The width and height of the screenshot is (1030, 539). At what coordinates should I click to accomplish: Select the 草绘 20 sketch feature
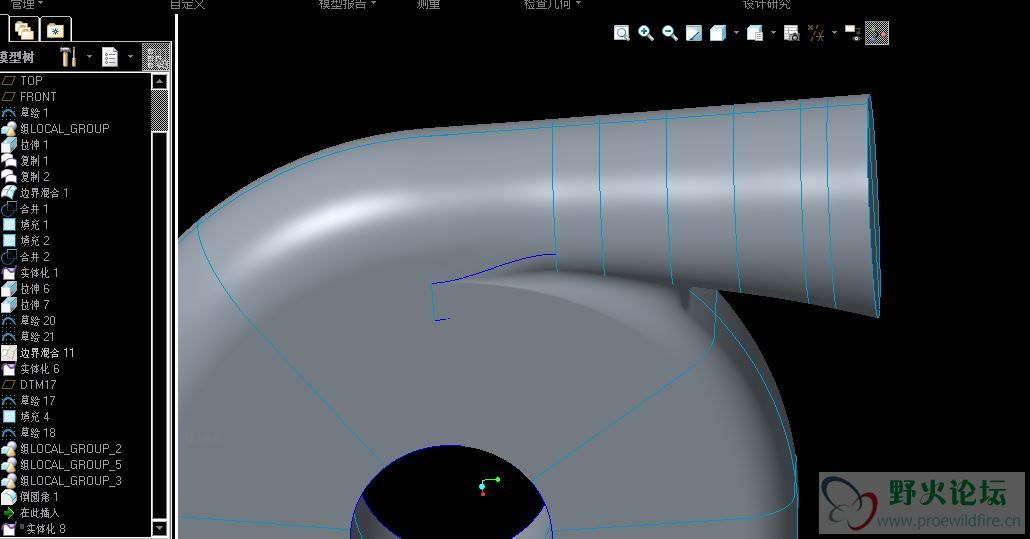pyautogui.click(x=29, y=320)
